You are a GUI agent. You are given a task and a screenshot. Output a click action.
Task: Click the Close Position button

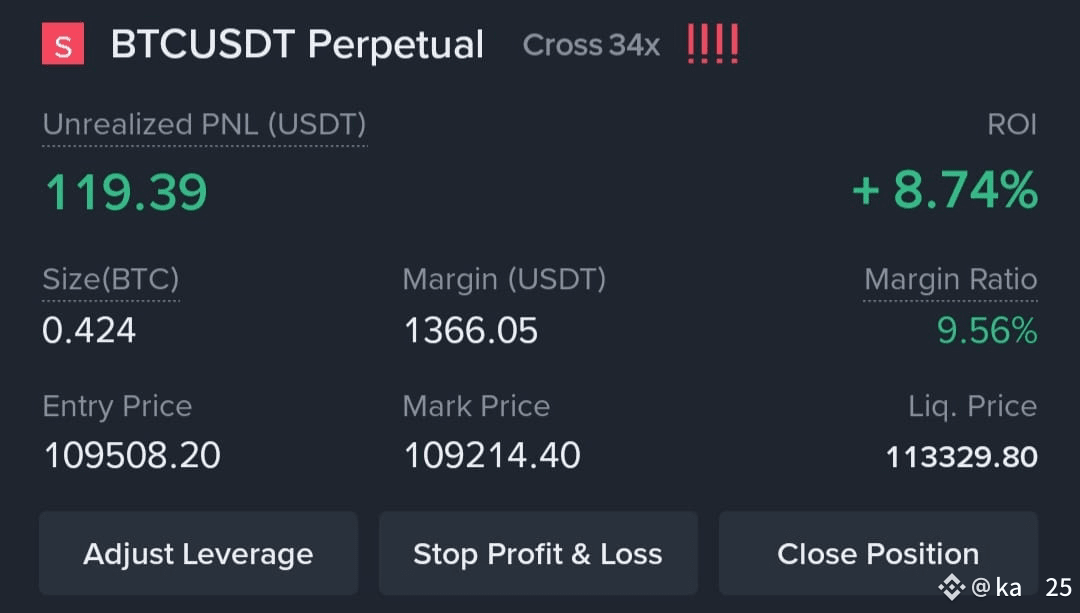(x=878, y=553)
